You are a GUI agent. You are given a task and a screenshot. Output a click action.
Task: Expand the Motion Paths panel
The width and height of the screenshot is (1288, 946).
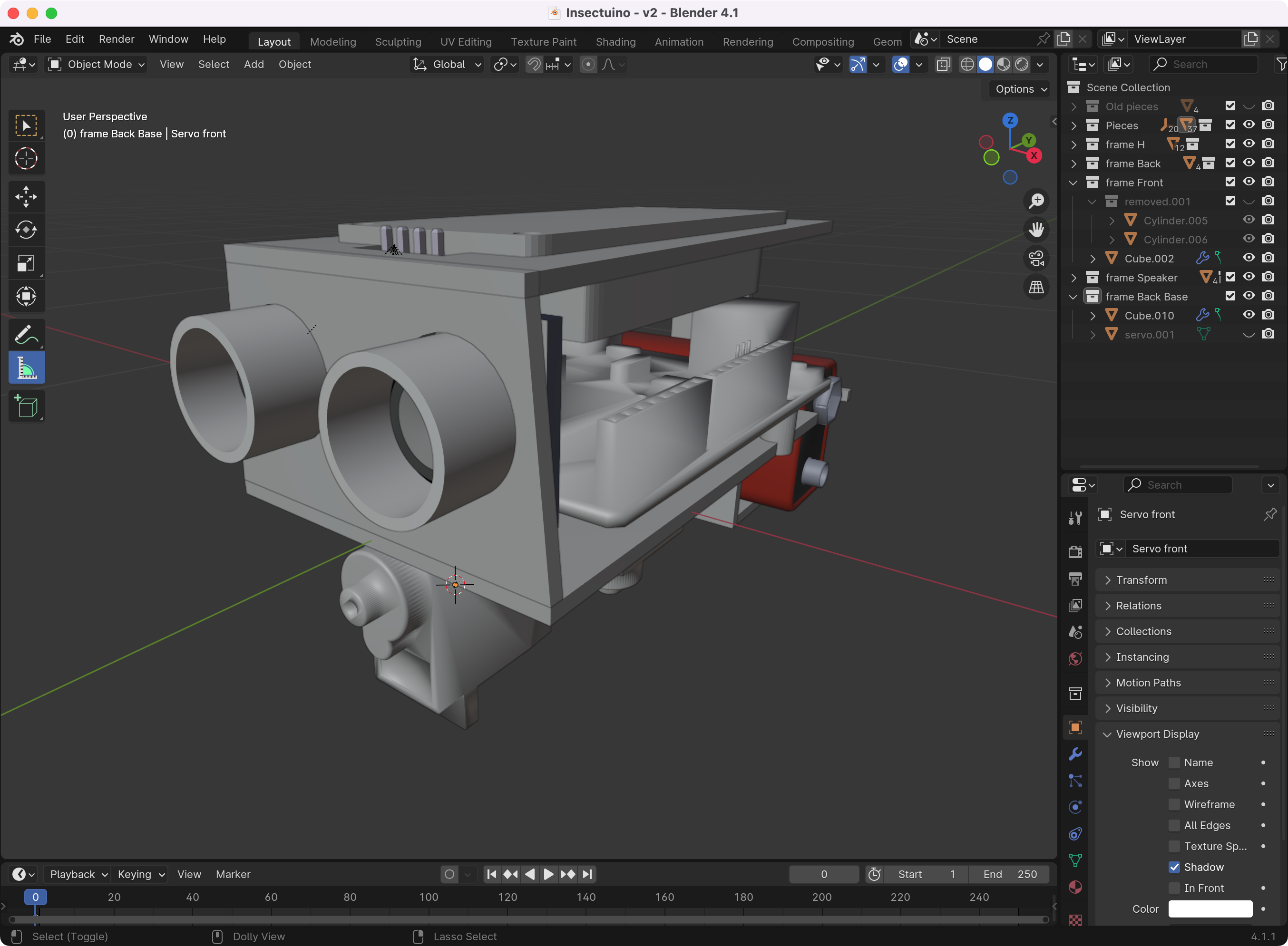1187,683
